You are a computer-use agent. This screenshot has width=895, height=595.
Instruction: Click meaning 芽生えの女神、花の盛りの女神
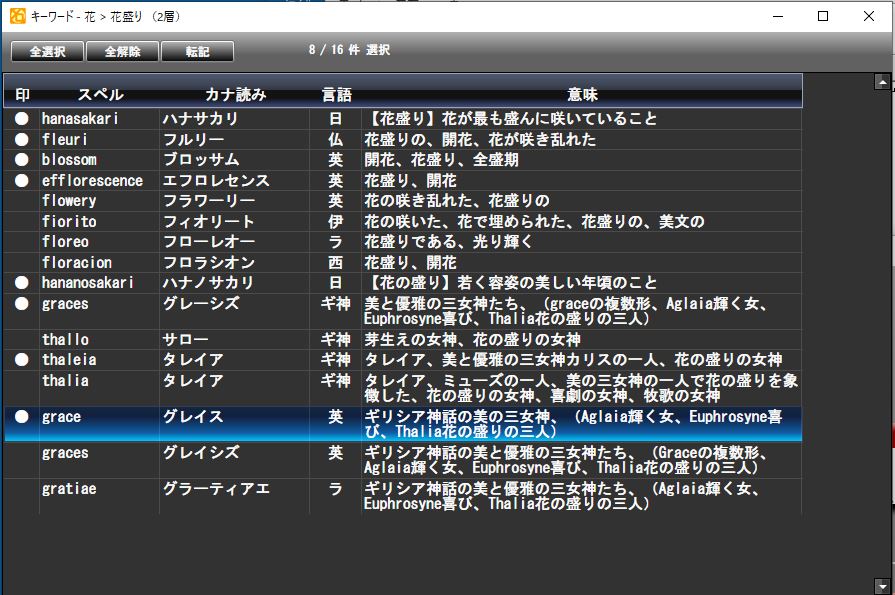[x=473, y=340]
